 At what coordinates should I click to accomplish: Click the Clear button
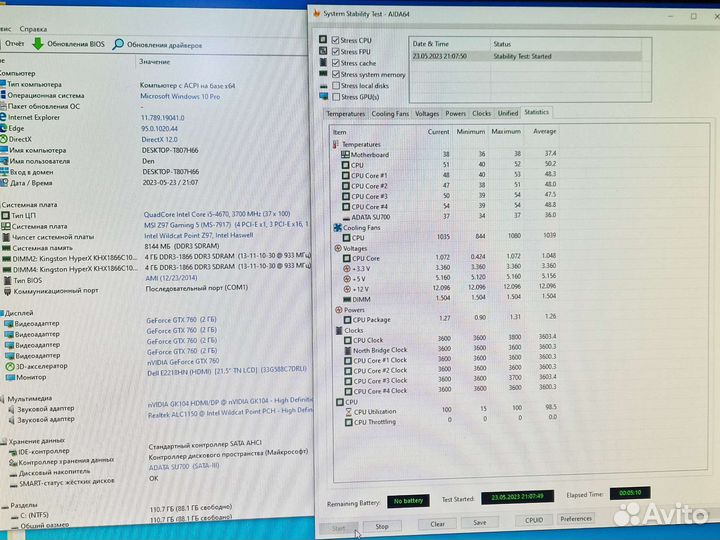pos(437,523)
